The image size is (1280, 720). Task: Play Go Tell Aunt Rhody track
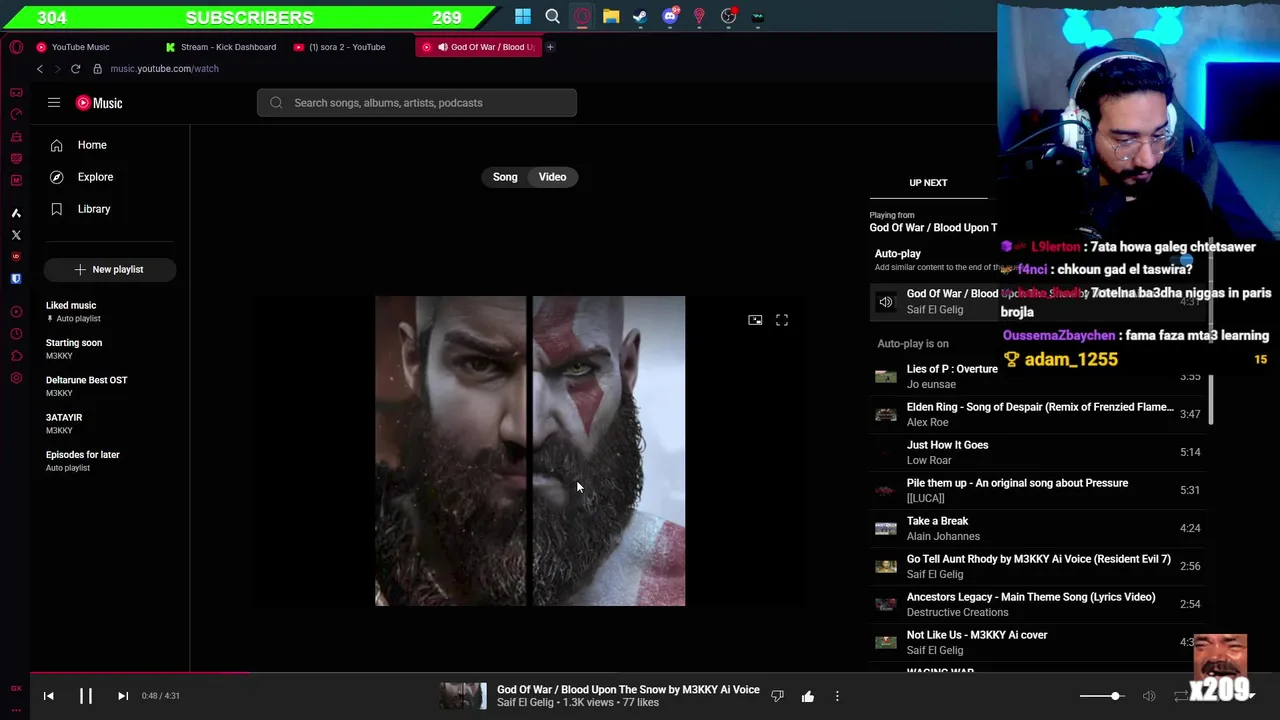click(1038, 566)
